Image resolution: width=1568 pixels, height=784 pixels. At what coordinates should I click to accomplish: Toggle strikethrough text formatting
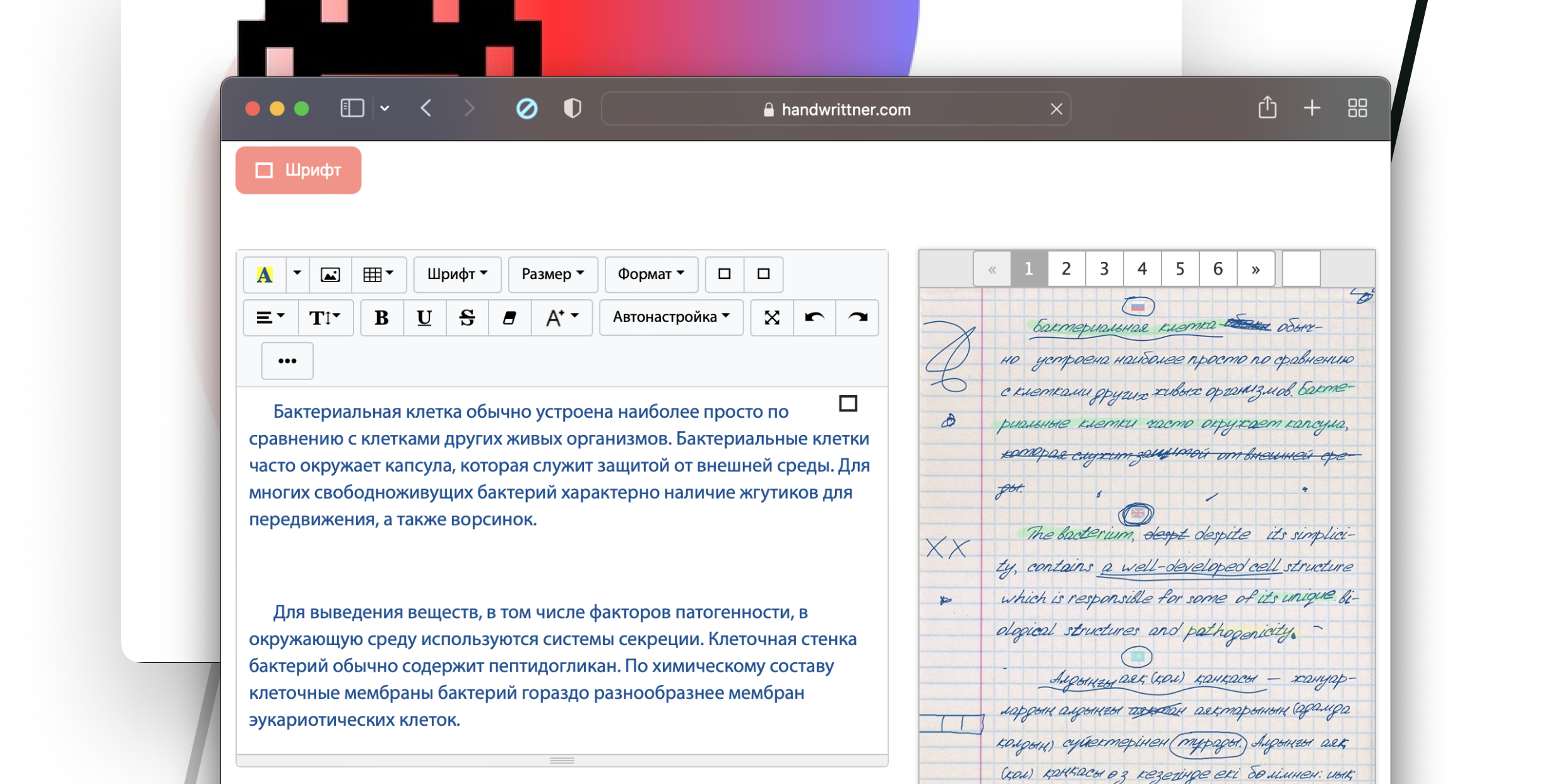(467, 318)
